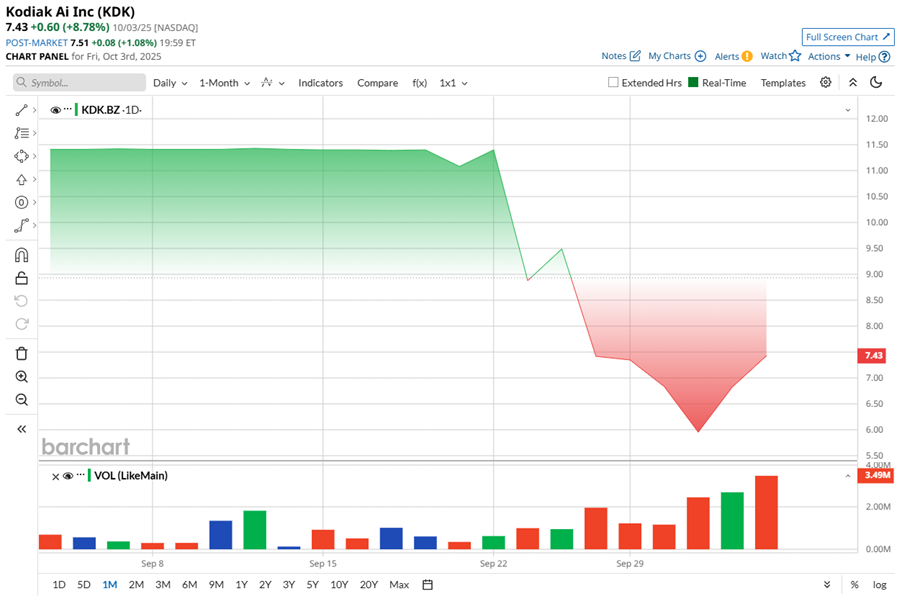Select the trend line drawing tool
Screen dimensions: 902x604
coord(21,110)
